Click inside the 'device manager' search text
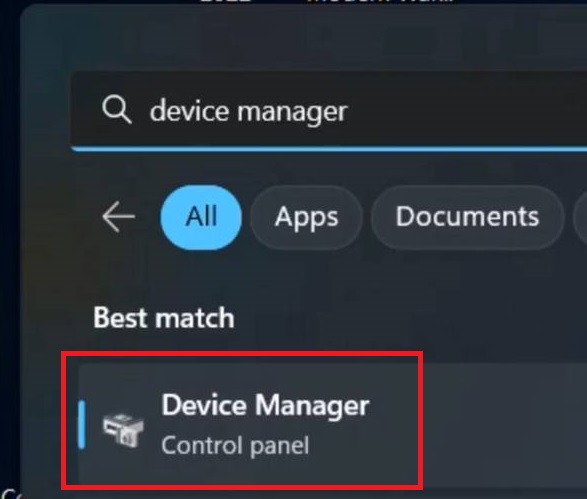 [x=248, y=112]
